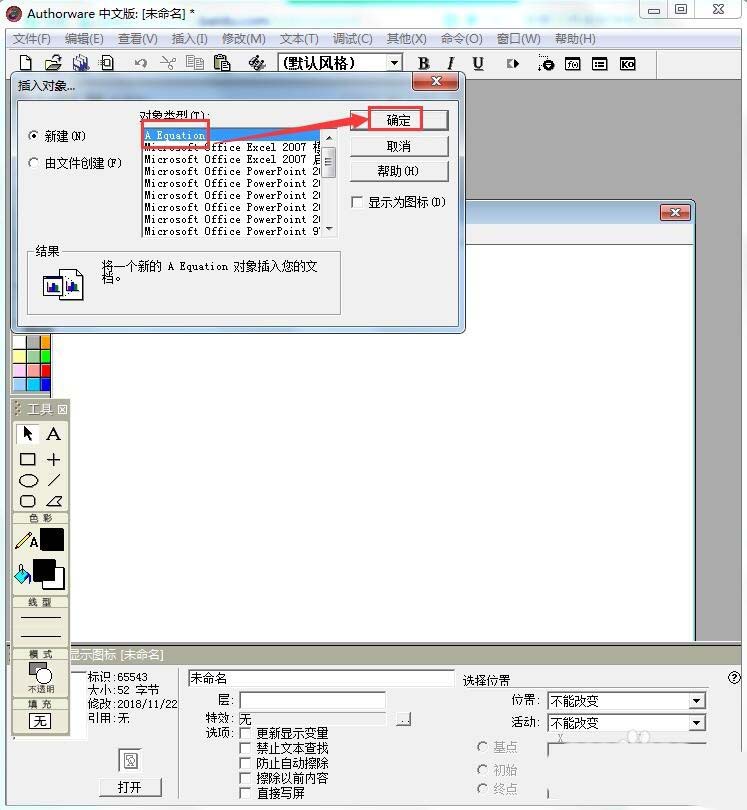Select the Text tool in toolbox
The image size is (747, 810).
point(53,433)
